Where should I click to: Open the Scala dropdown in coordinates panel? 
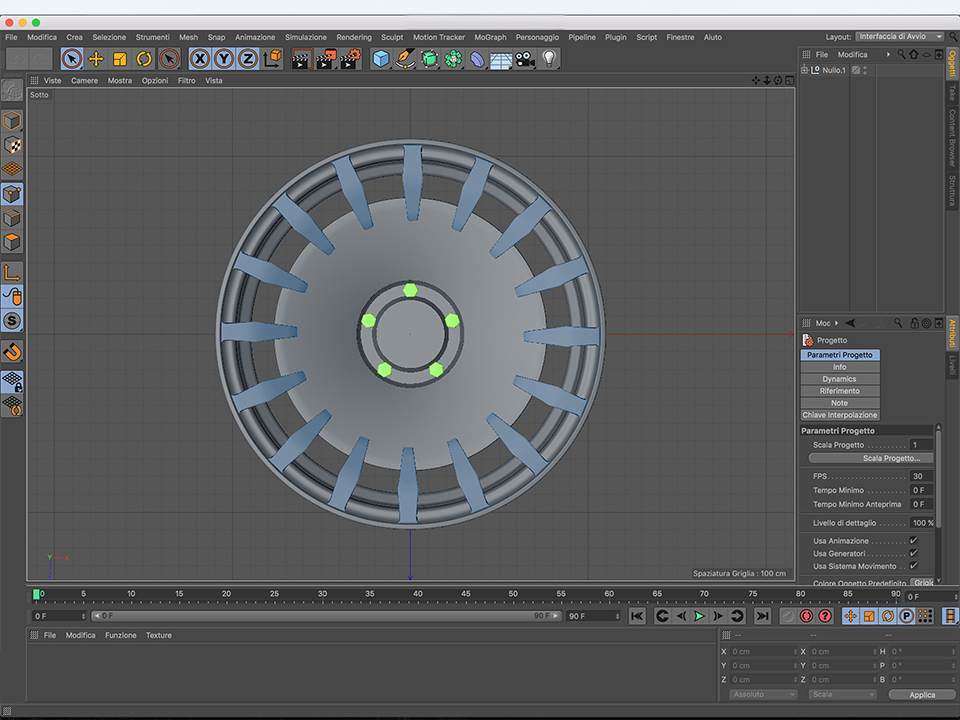click(842, 694)
